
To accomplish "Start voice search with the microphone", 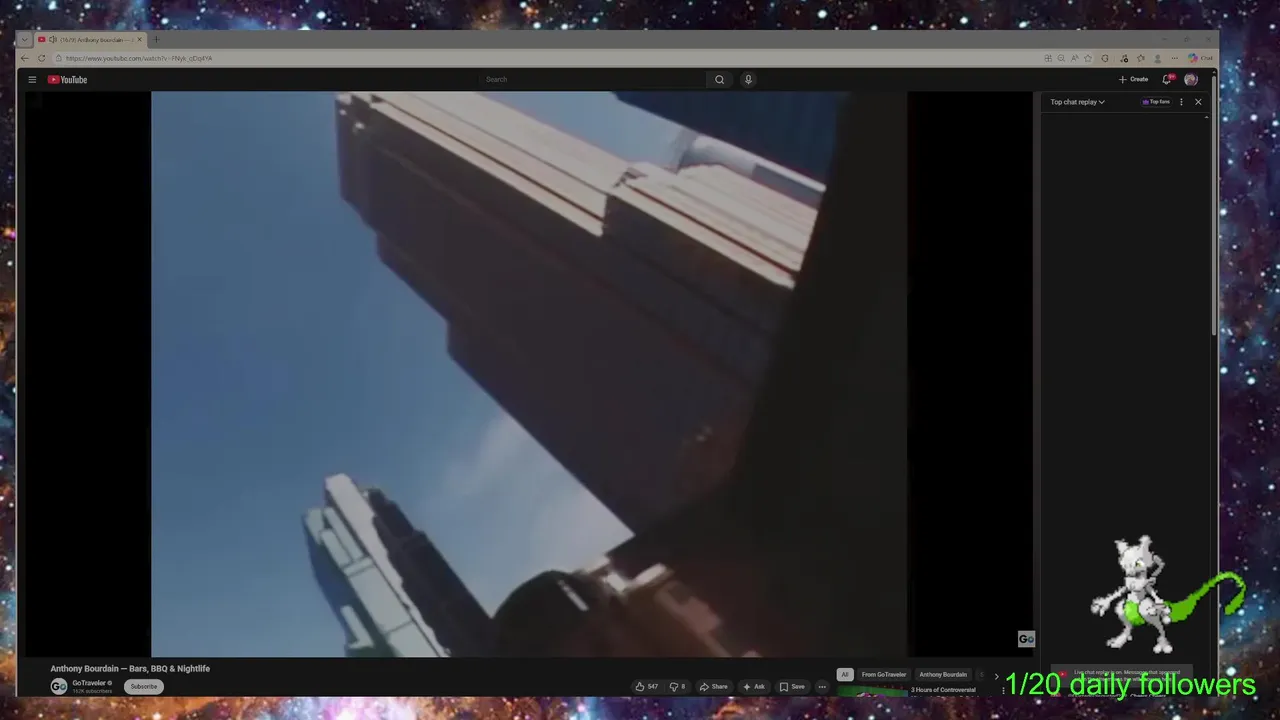I will click(x=748, y=79).
